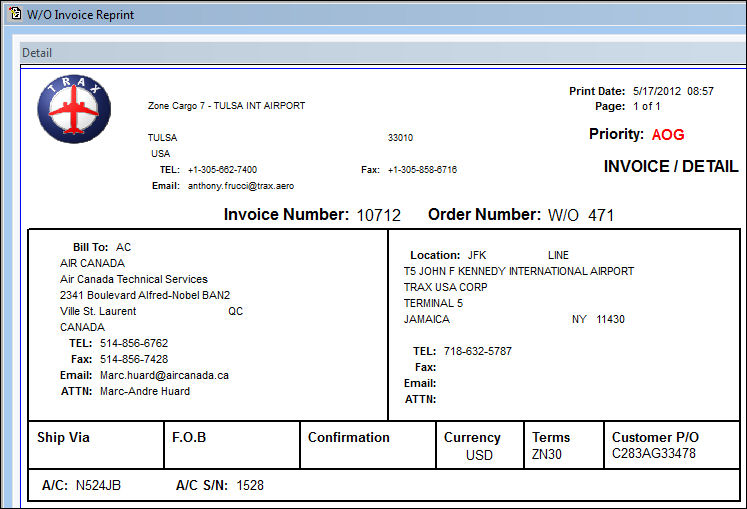The height and width of the screenshot is (509, 747).
Task: Click email Marc.huard@aircanada.ca
Action: [164, 376]
